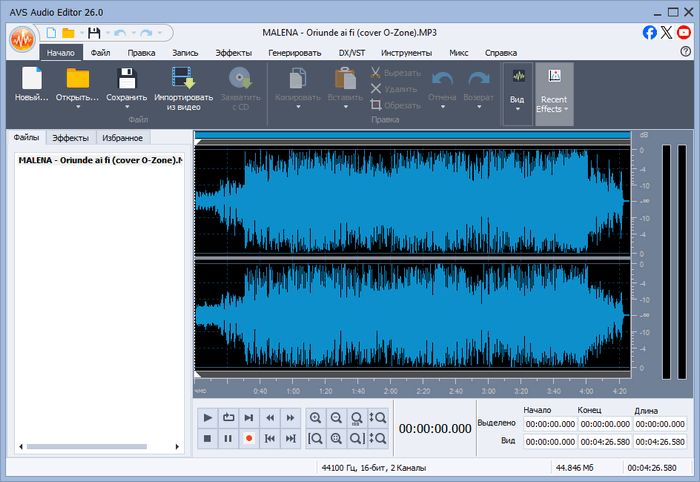The width and height of the screenshot is (700, 482).
Task: Expand the Save button dropdown arrow
Action: point(127,108)
